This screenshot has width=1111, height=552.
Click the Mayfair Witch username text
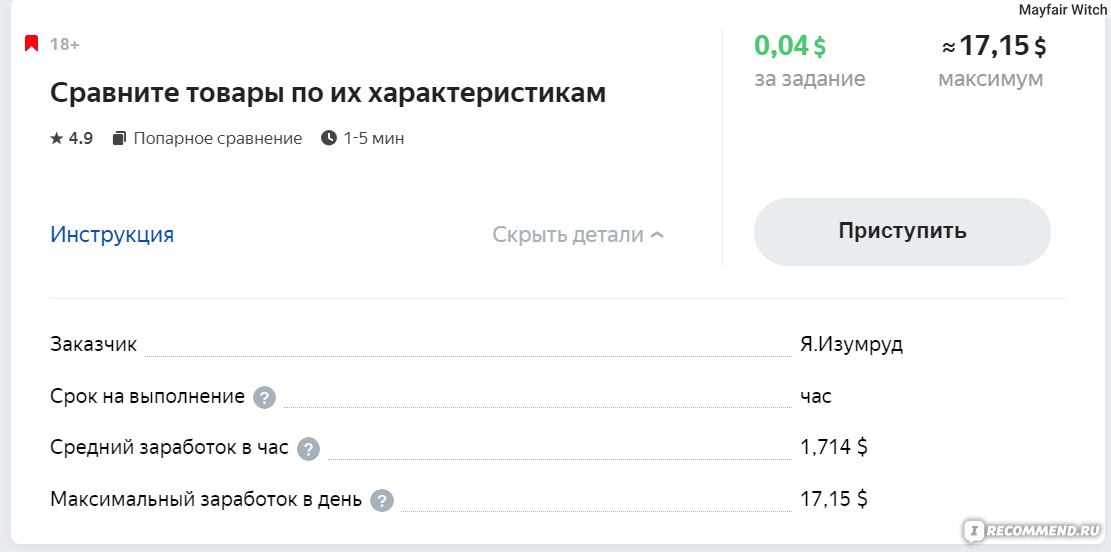click(1062, 10)
